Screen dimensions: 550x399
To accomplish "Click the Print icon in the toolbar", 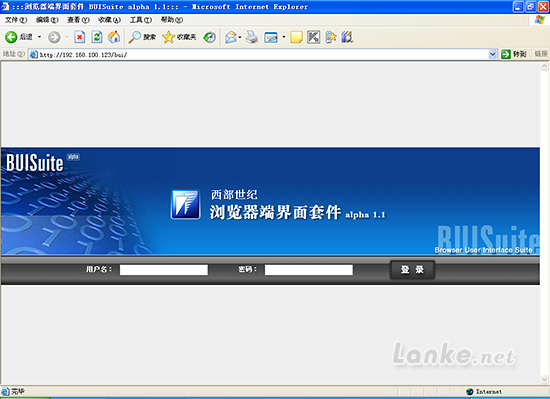I will pyautogui.click(x=251, y=37).
